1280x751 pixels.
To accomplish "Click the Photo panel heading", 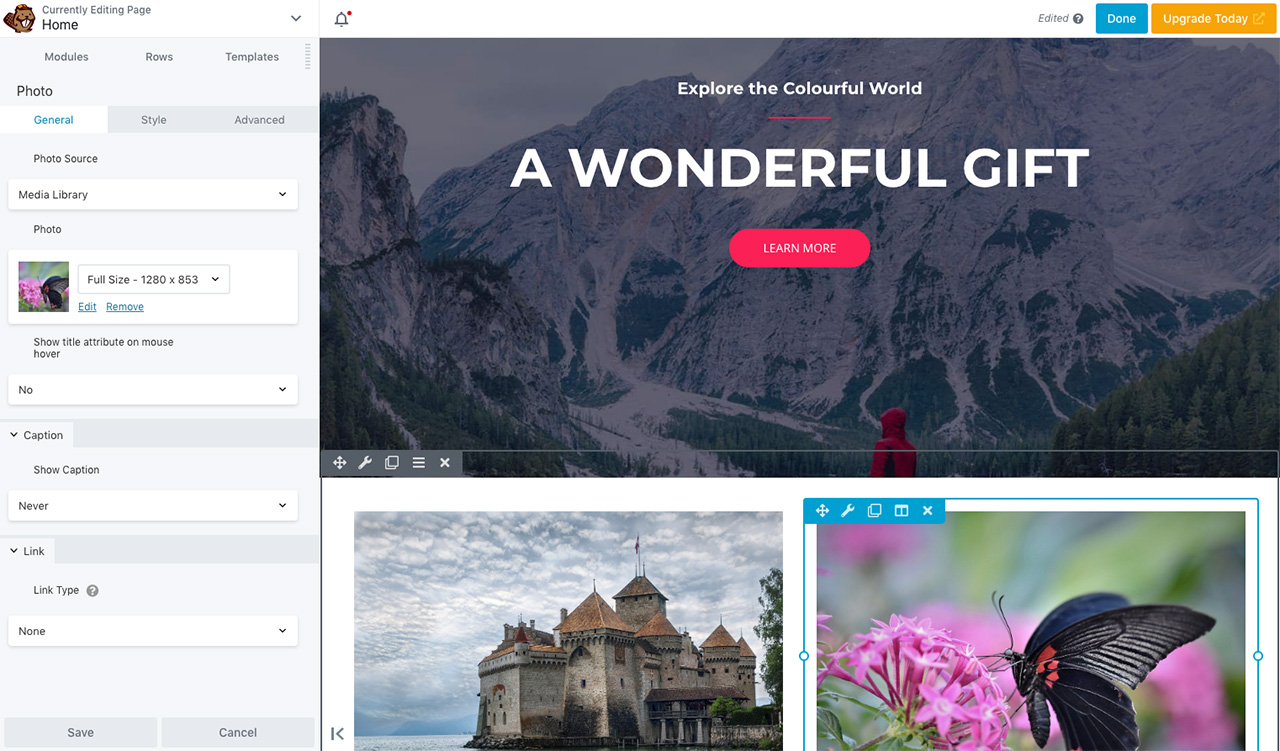I will [x=35, y=91].
